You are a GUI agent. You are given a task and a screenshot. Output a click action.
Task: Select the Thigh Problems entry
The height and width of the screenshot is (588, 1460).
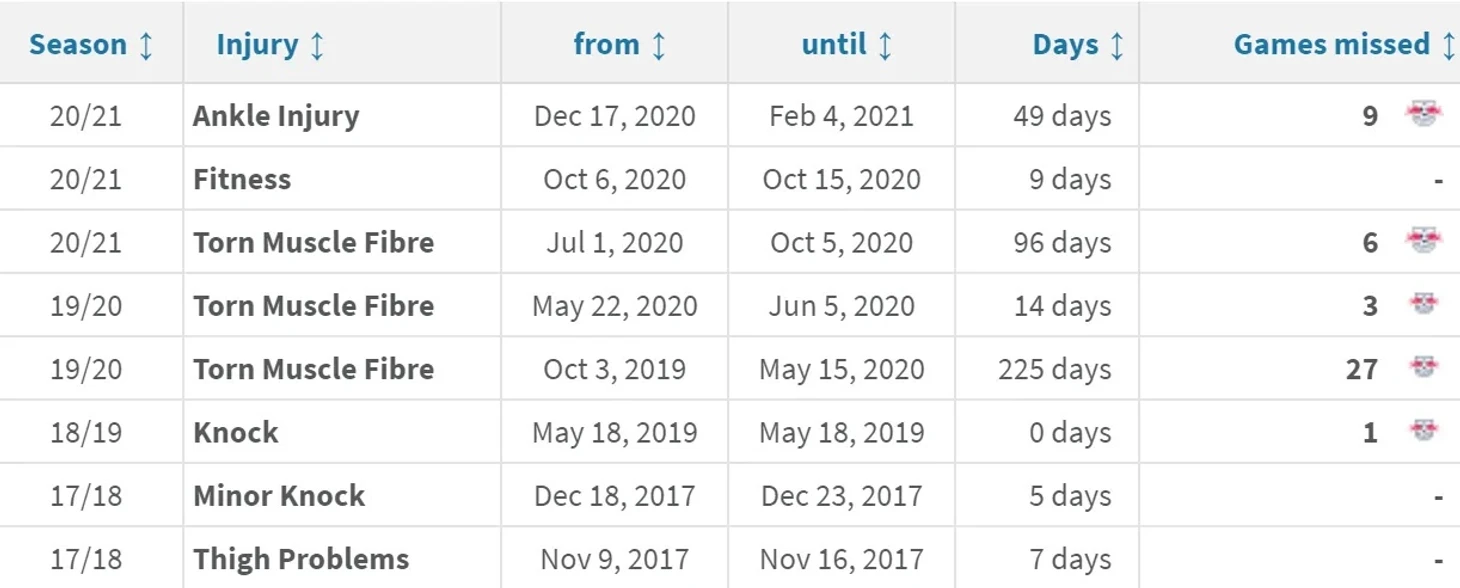pos(301,559)
